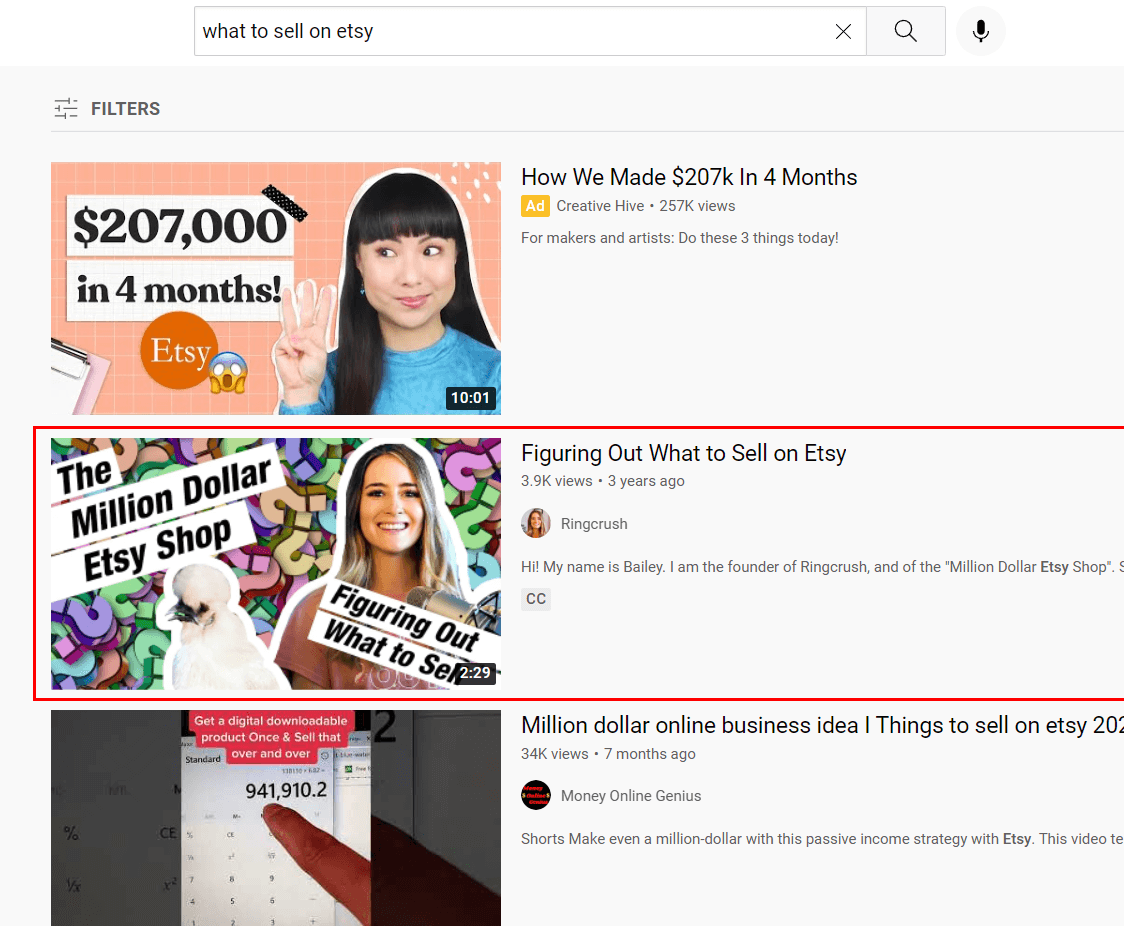This screenshot has width=1124, height=926.
Task: Click the CC closed captions badge
Action: click(x=536, y=599)
